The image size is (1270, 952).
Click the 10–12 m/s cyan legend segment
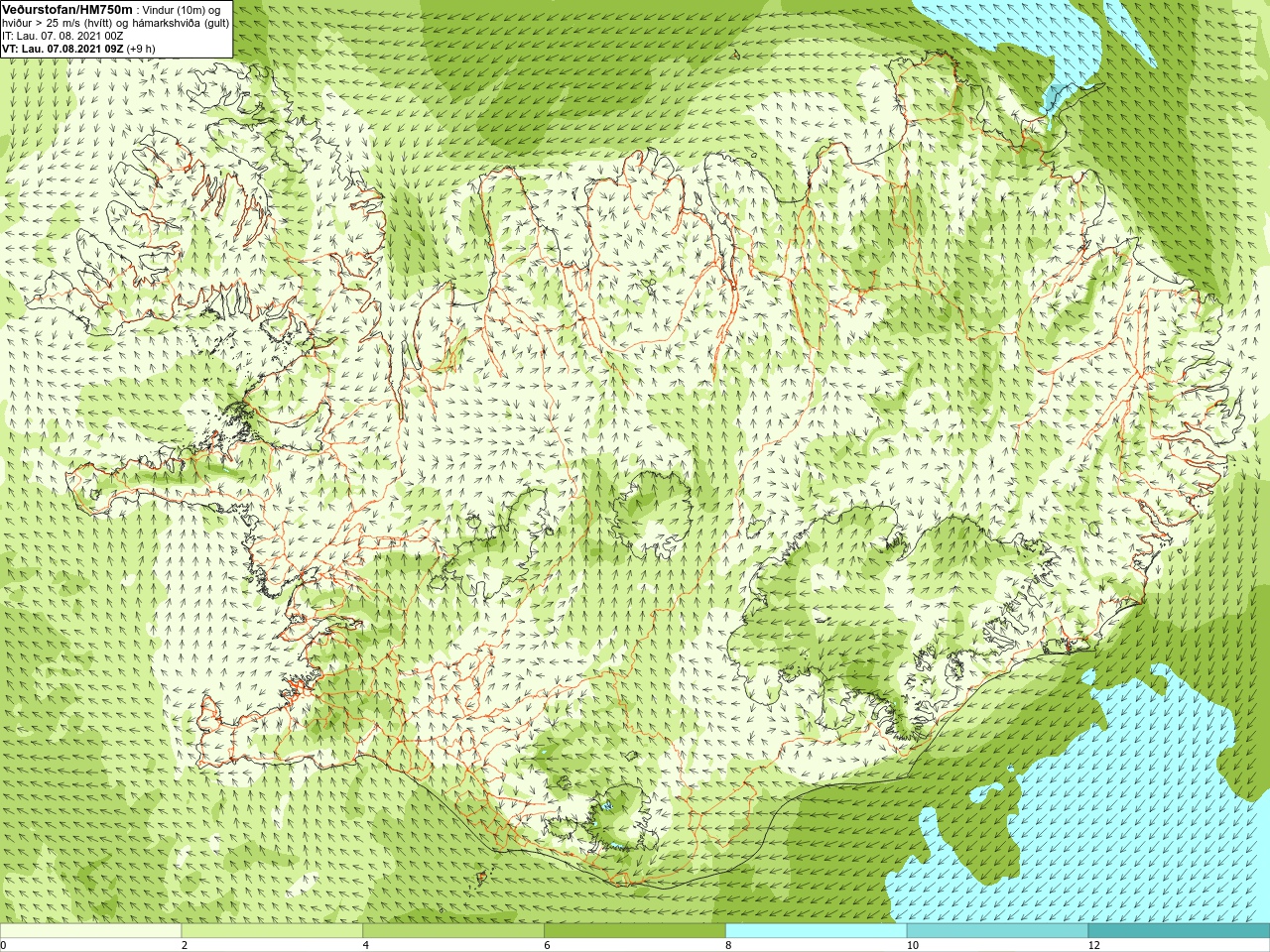coord(997,931)
